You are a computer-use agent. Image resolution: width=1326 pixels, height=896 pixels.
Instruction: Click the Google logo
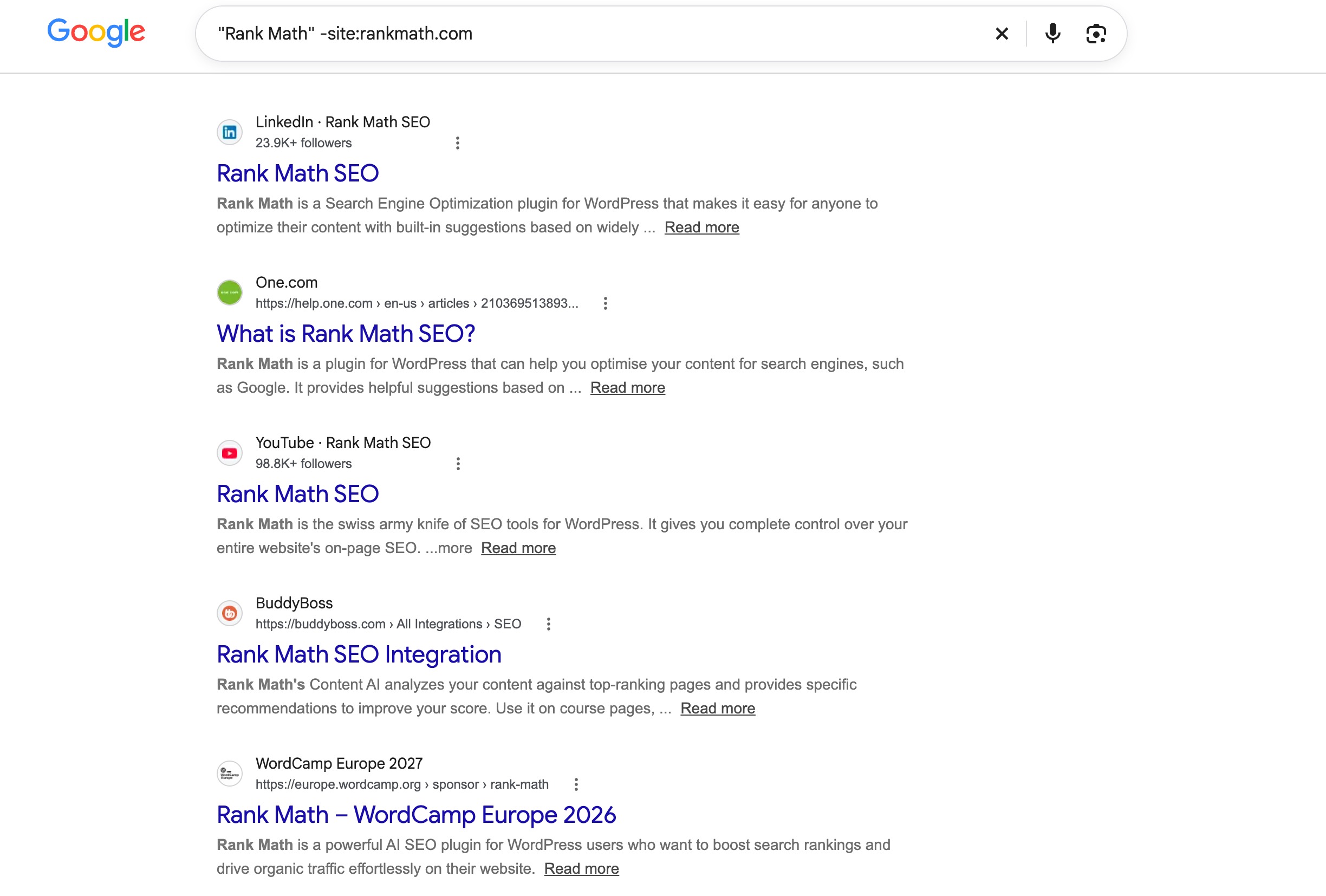pos(96,33)
